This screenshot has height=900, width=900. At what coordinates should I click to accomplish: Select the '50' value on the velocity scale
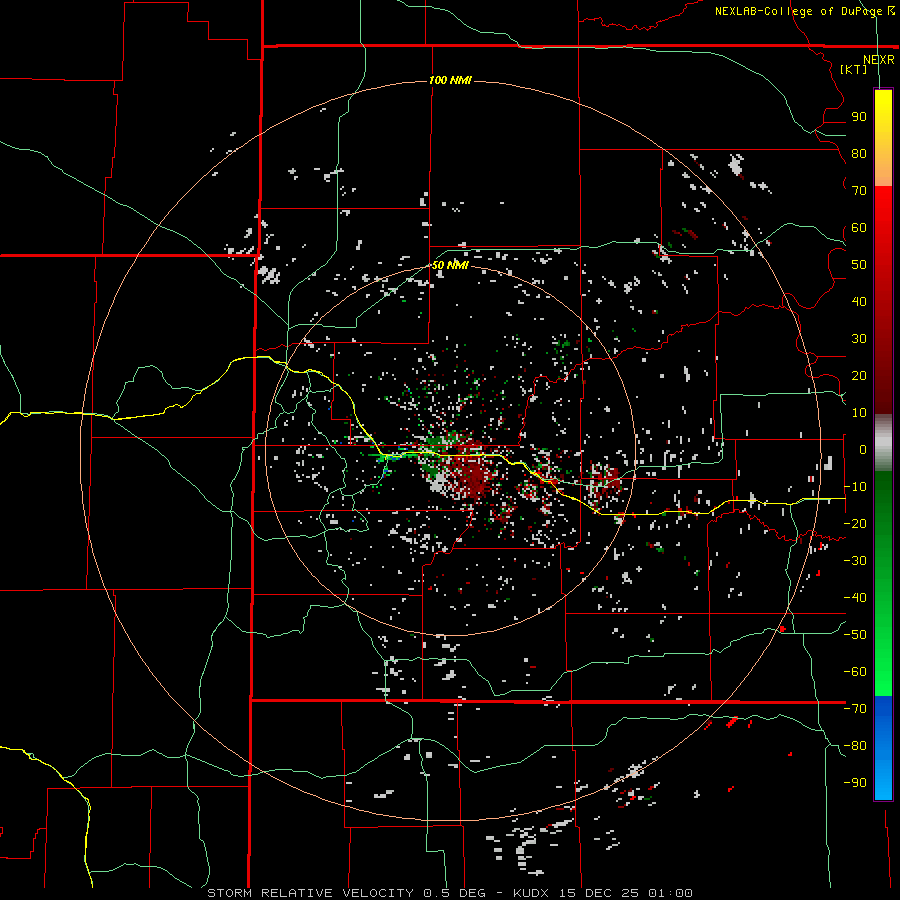pos(859,265)
